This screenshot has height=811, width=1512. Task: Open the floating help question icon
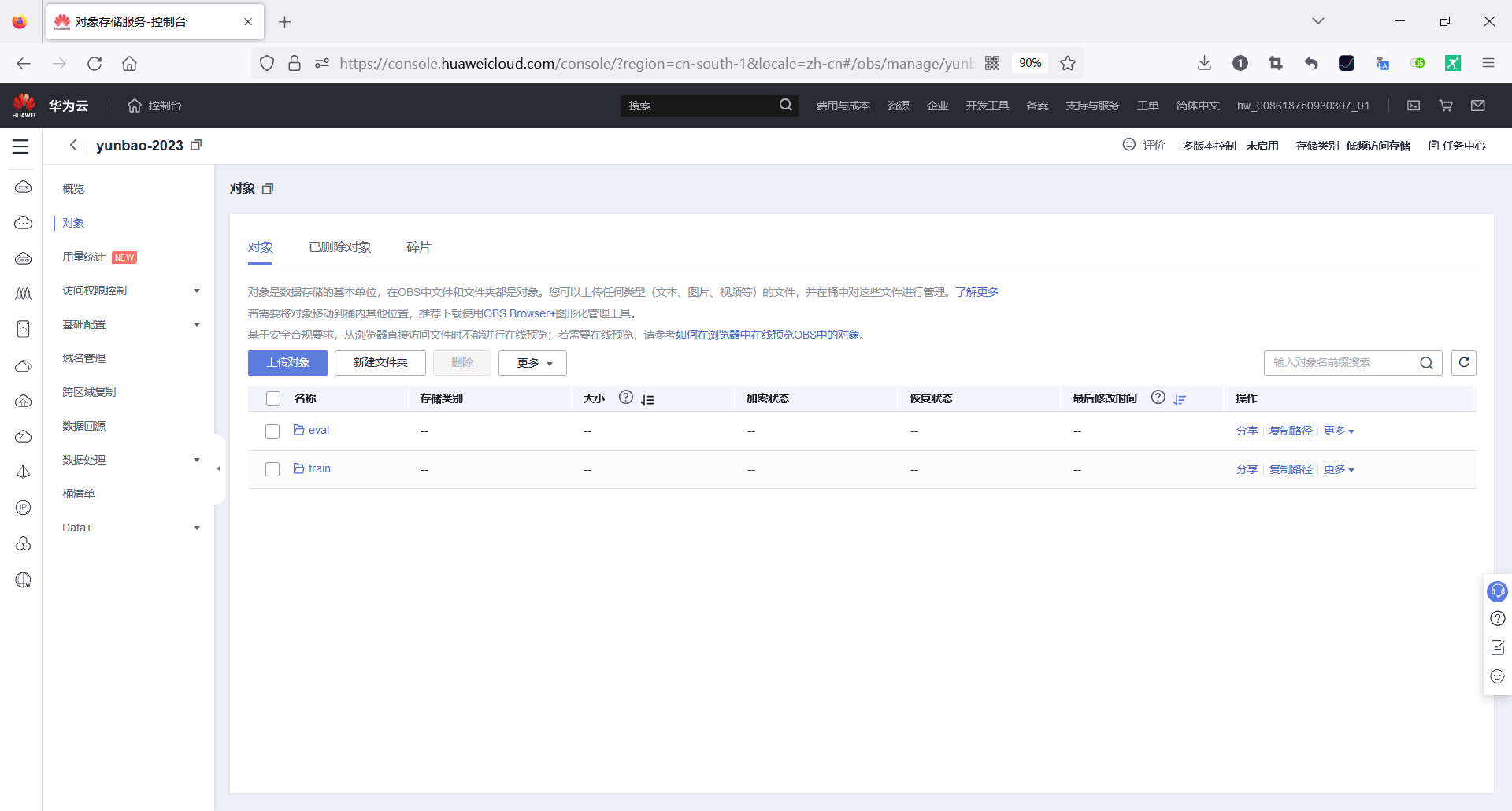pos(1498,619)
